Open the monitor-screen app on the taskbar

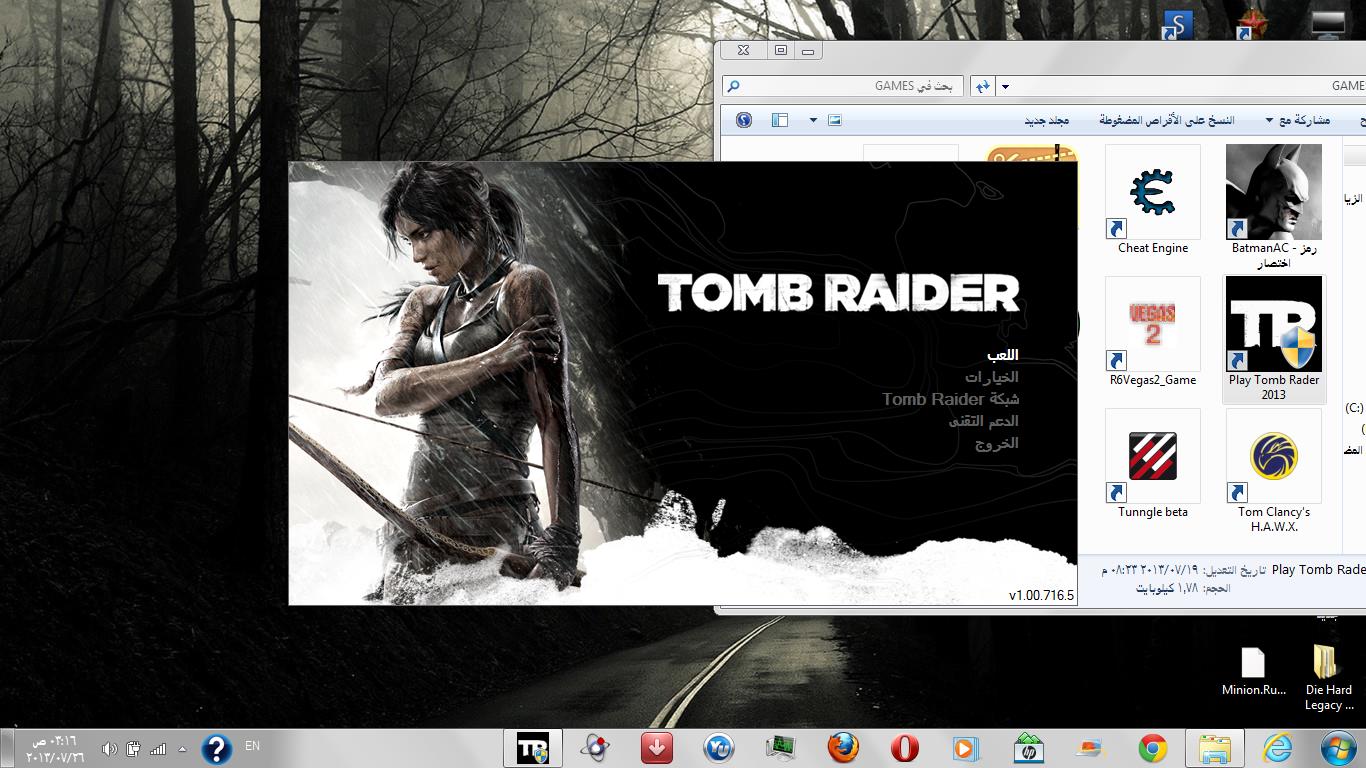[x=780, y=748]
